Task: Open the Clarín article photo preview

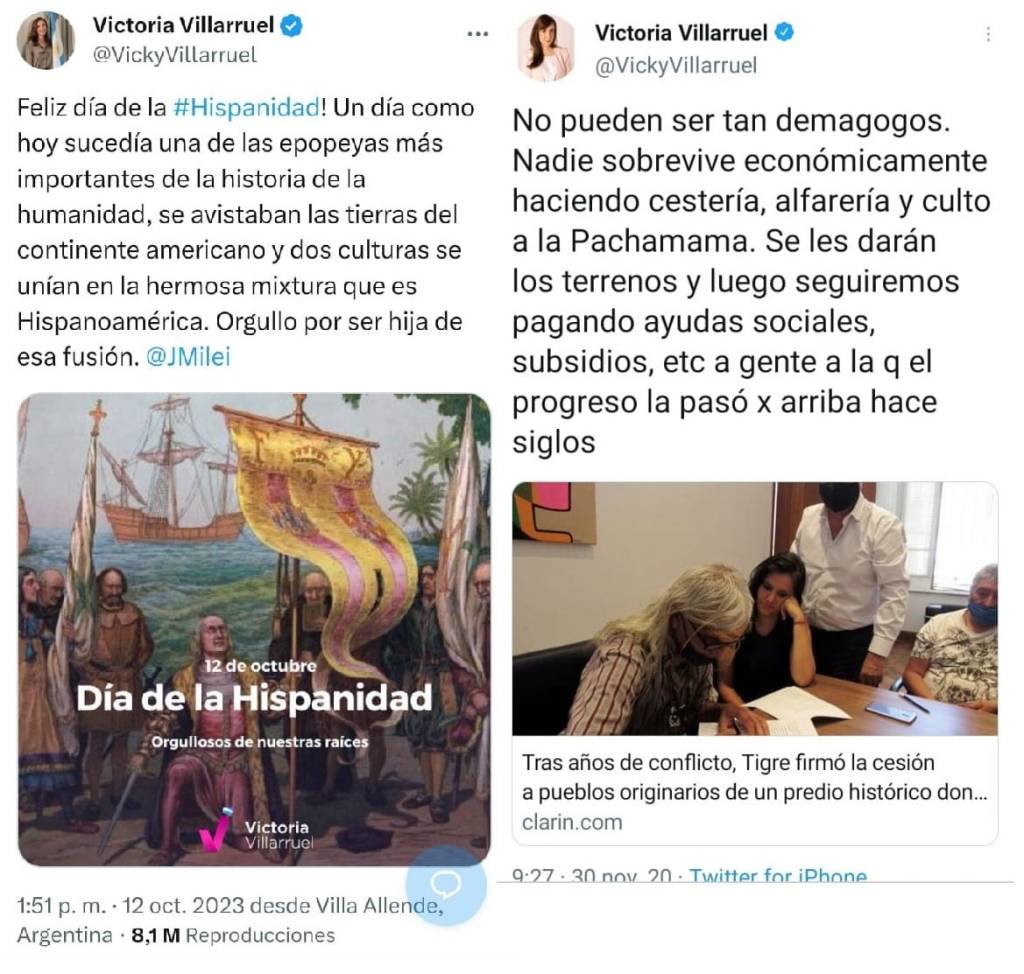Action: pos(755,609)
